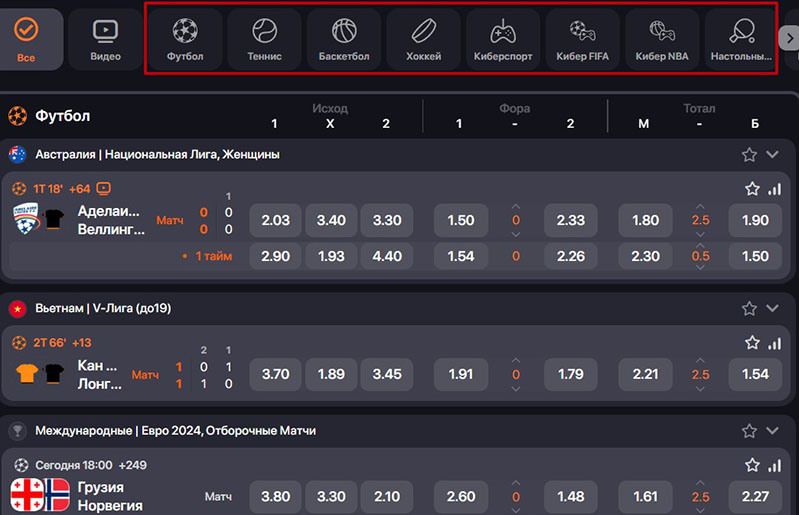Open statistics icon for Adelaide match
Screen dimensions: 799x515
(x=774, y=189)
